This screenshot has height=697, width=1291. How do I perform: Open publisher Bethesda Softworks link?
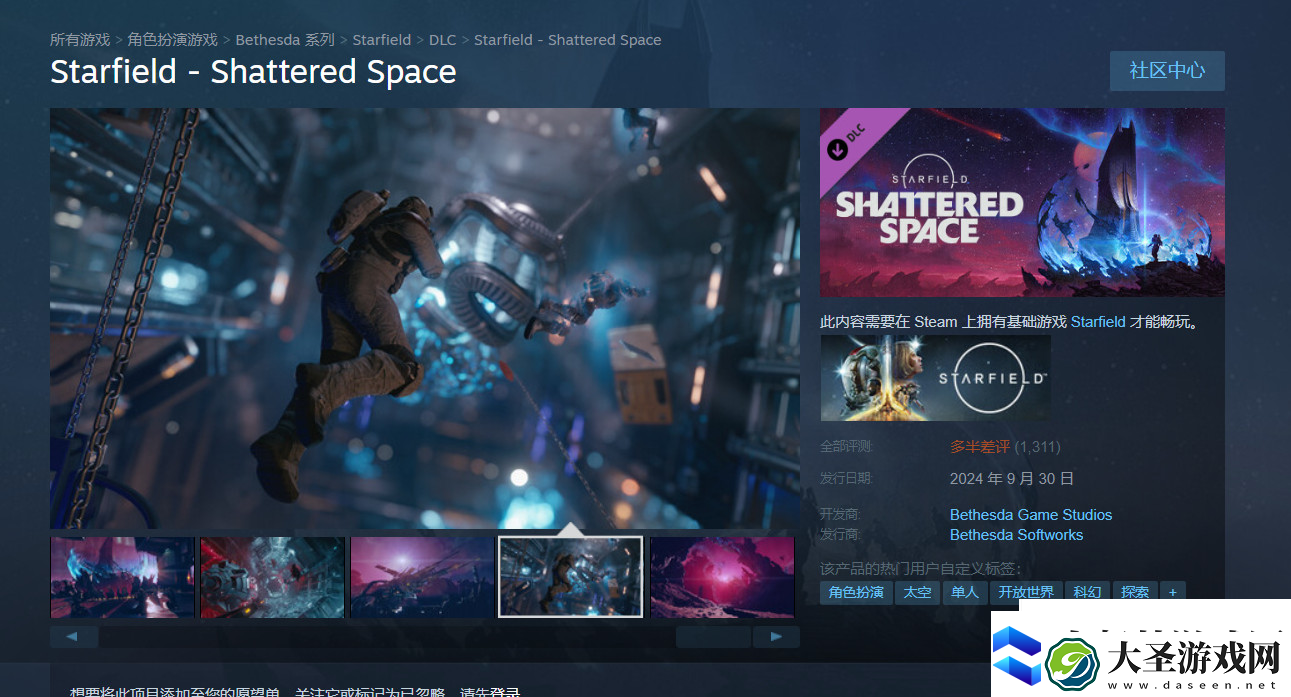[x=1016, y=534]
